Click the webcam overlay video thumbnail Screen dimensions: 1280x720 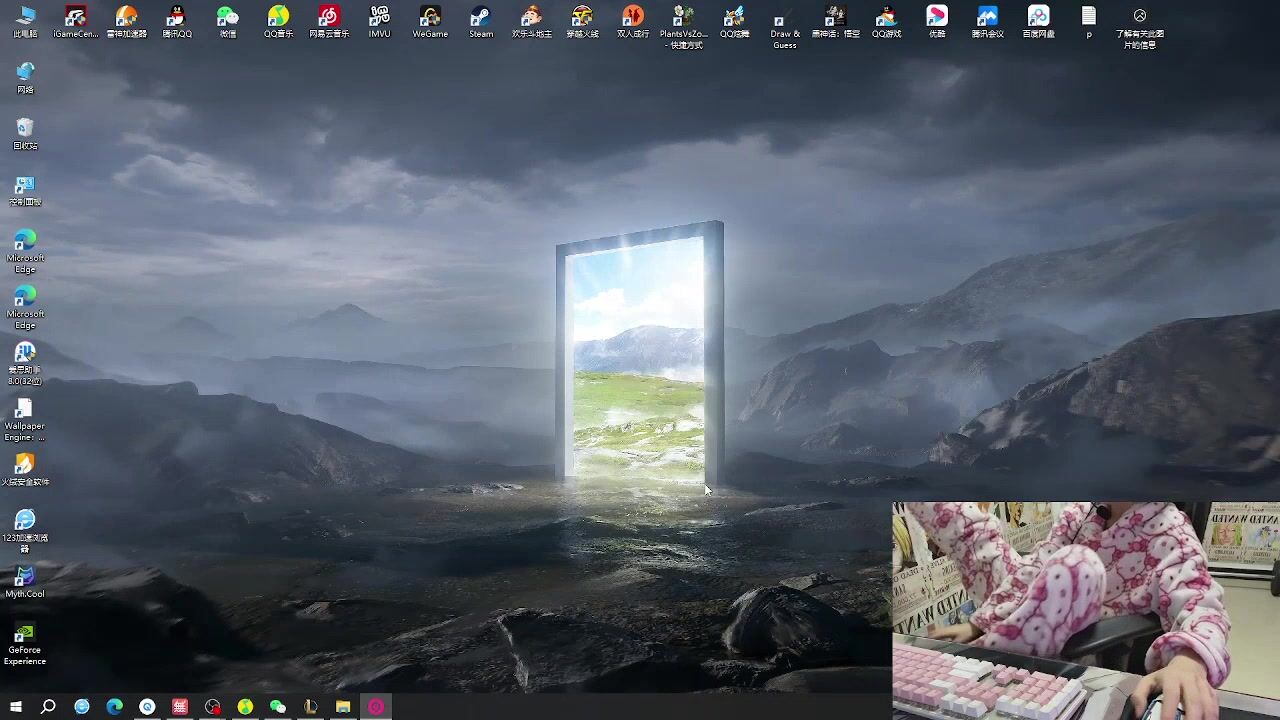1085,610
